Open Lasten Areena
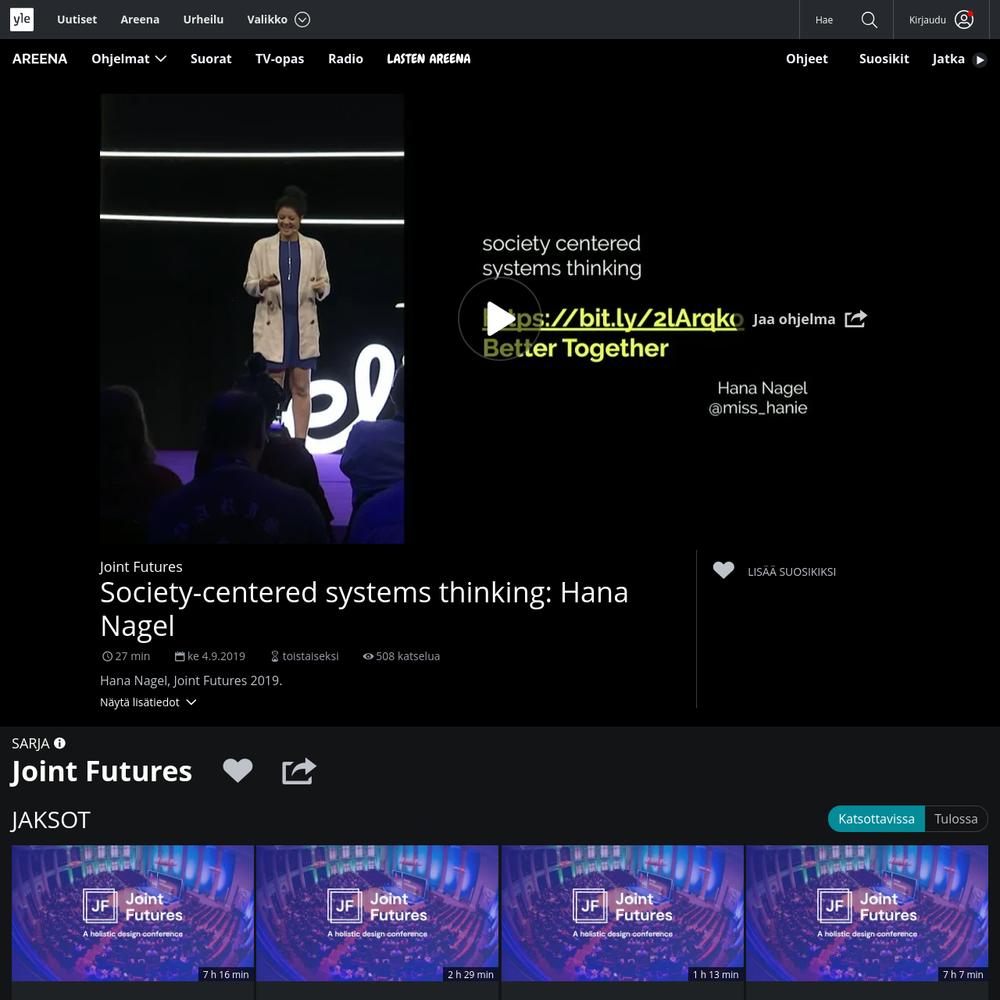 (x=429, y=59)
